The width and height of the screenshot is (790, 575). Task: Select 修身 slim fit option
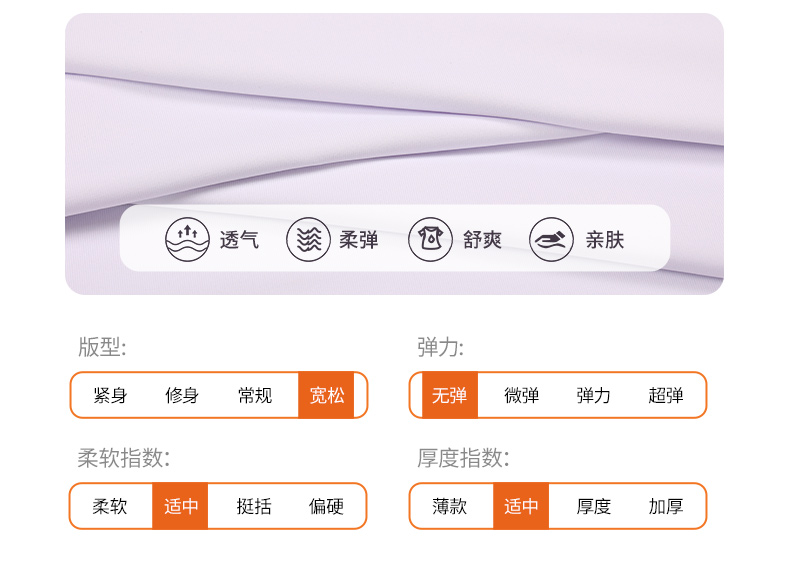[x=182, y=395]
